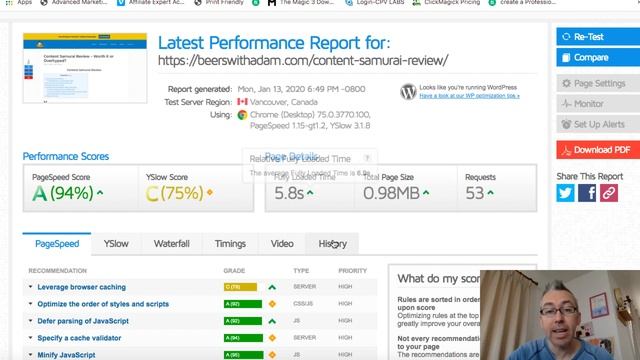640x360 pixels.
Task: Click the 'Performance Scores' heading
Action: click(66, 156)
